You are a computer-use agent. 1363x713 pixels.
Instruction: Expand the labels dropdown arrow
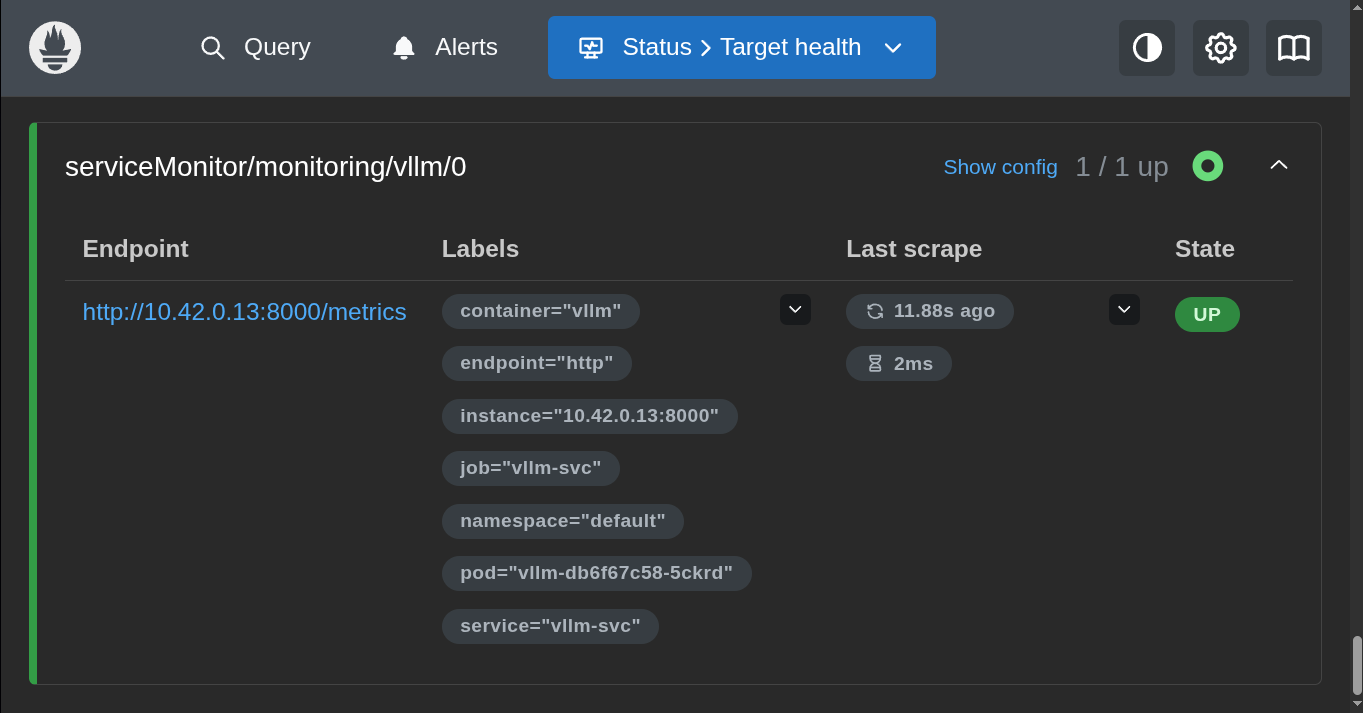pyautogui.click(x=796, y=310)
